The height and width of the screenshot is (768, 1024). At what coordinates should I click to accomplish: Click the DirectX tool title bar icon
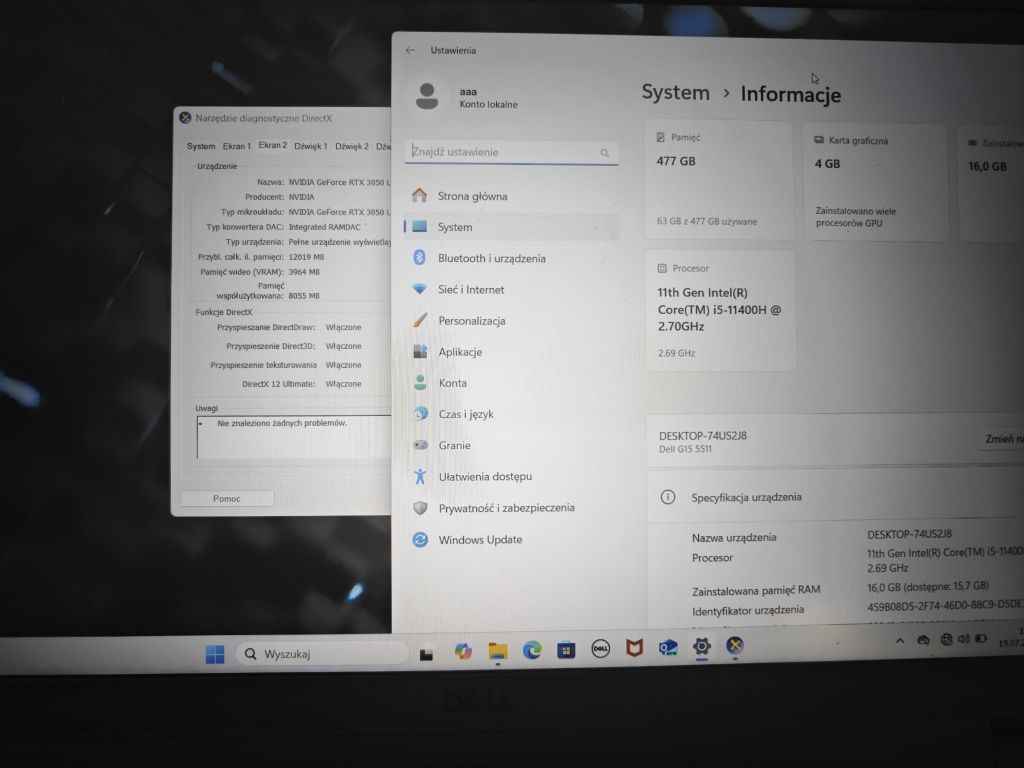(185, 118)
